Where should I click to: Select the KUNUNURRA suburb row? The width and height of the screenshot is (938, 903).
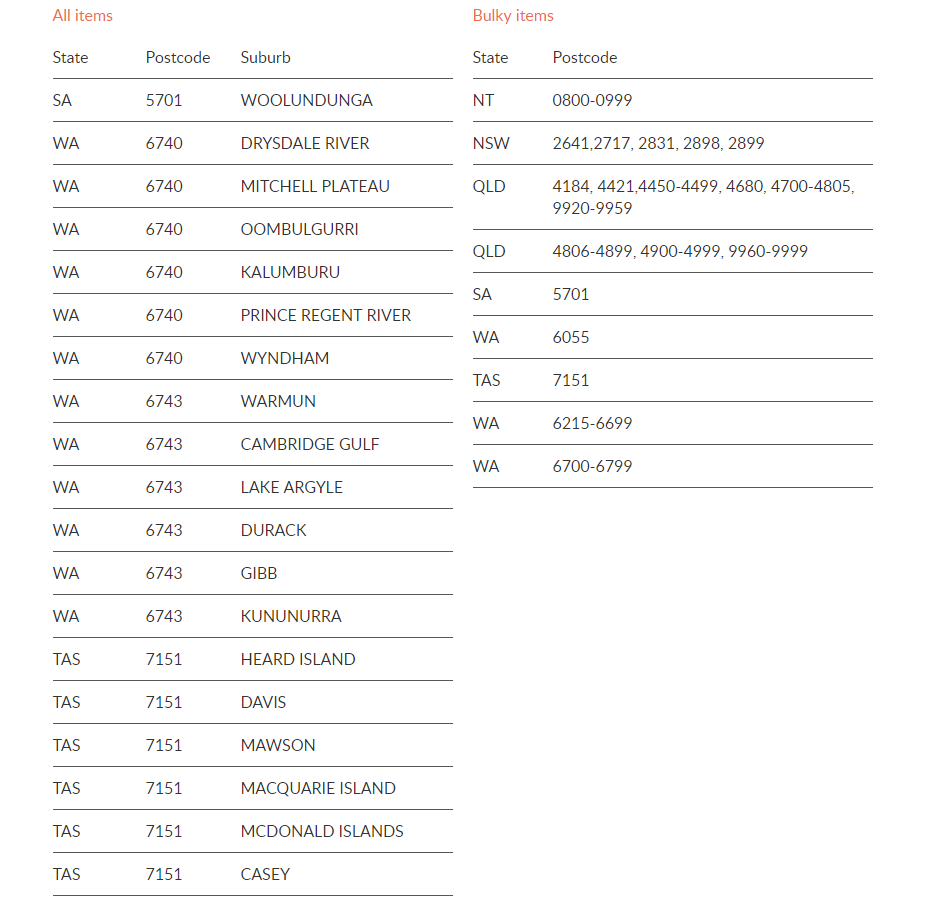[x=252, y=616]
